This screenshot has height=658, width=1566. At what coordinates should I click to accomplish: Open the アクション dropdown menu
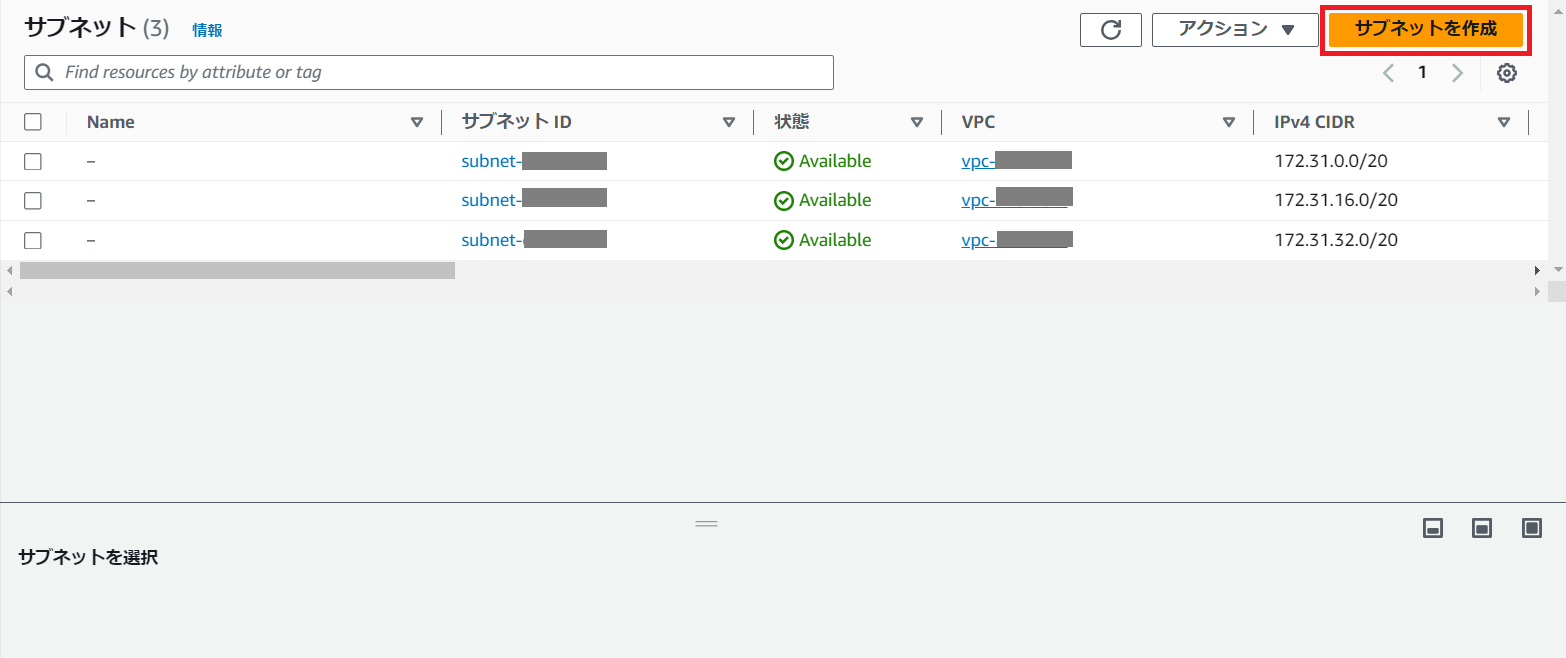click(x=1235, y=30)
